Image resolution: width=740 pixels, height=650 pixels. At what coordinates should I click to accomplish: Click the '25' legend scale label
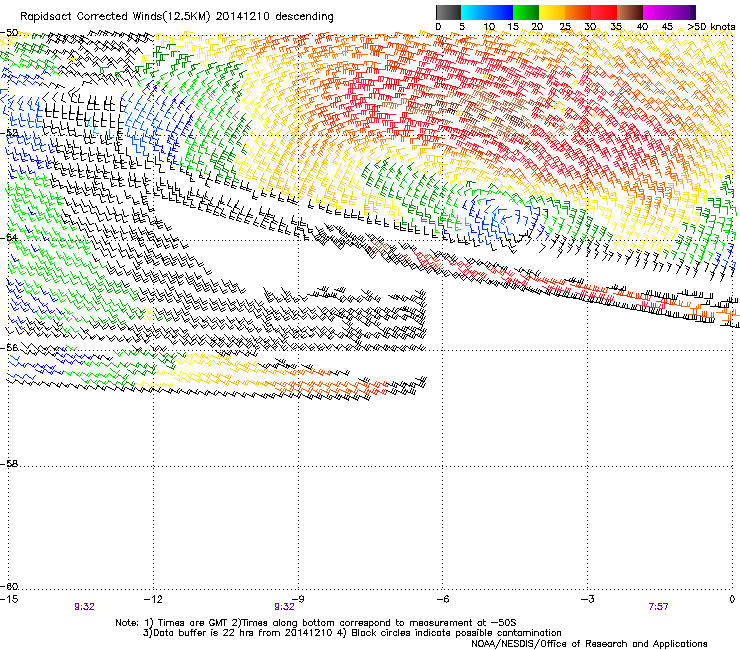tap(565, 27)
